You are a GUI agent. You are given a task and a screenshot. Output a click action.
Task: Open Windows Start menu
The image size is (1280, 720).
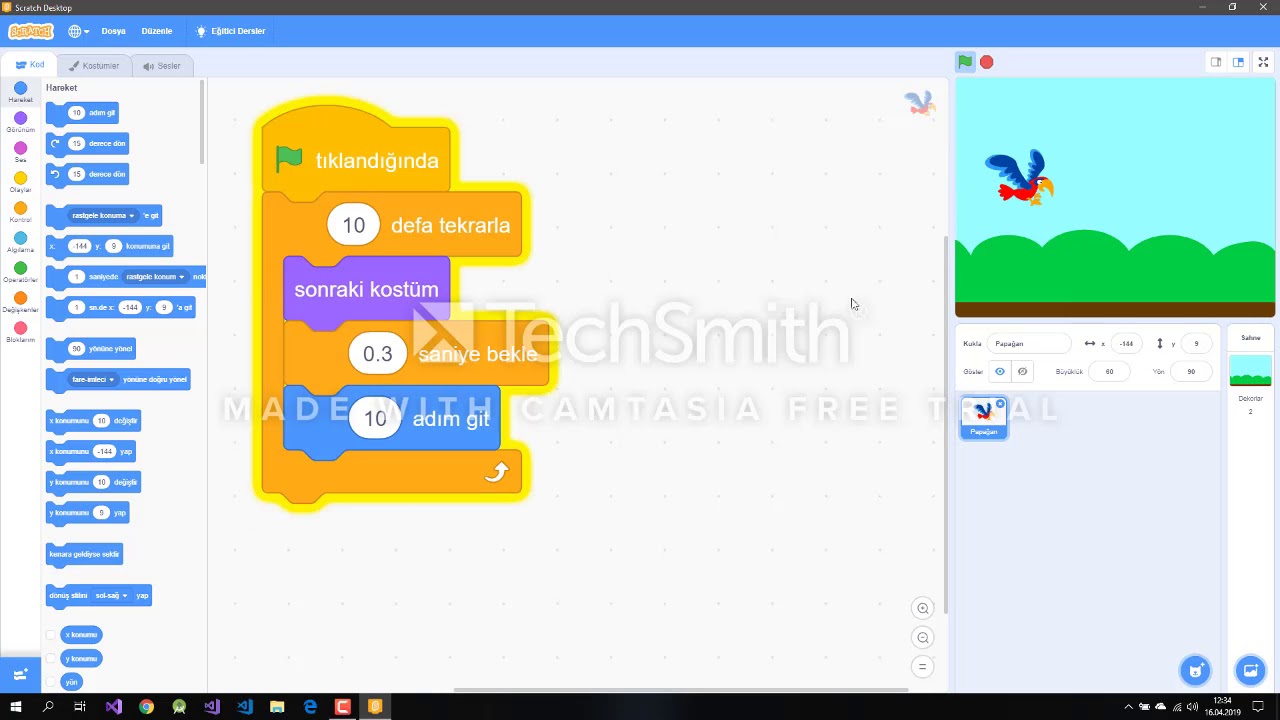click(16, 707)
